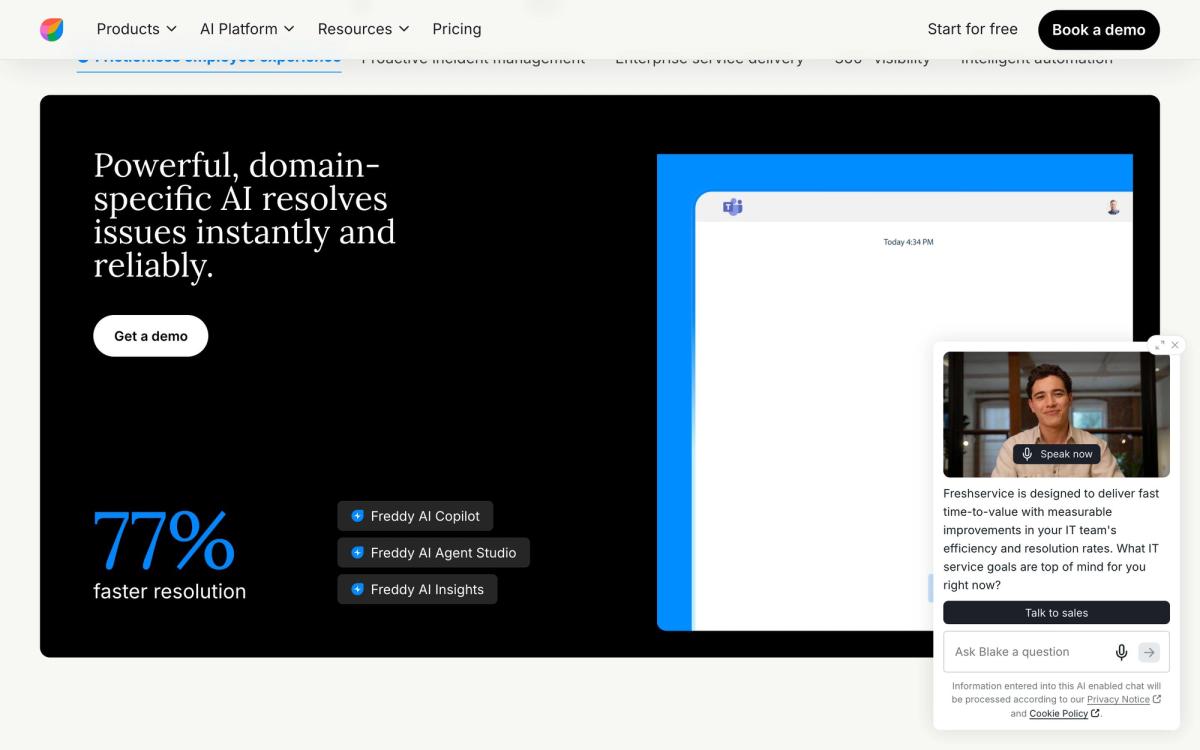Click the Start for free link
Screen dimensions: 1200x750
point(972,29)
